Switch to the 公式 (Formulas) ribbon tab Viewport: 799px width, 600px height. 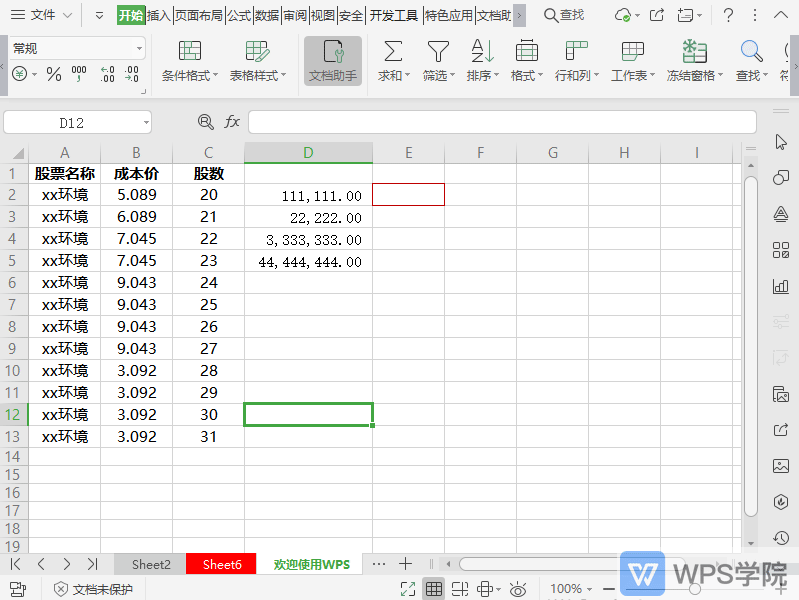[239, 15]
